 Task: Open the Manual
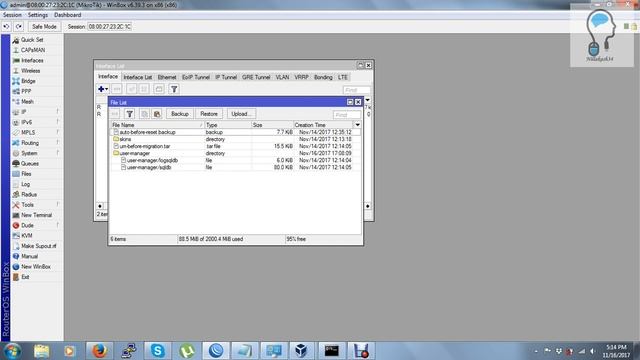[x=29, y=256]
